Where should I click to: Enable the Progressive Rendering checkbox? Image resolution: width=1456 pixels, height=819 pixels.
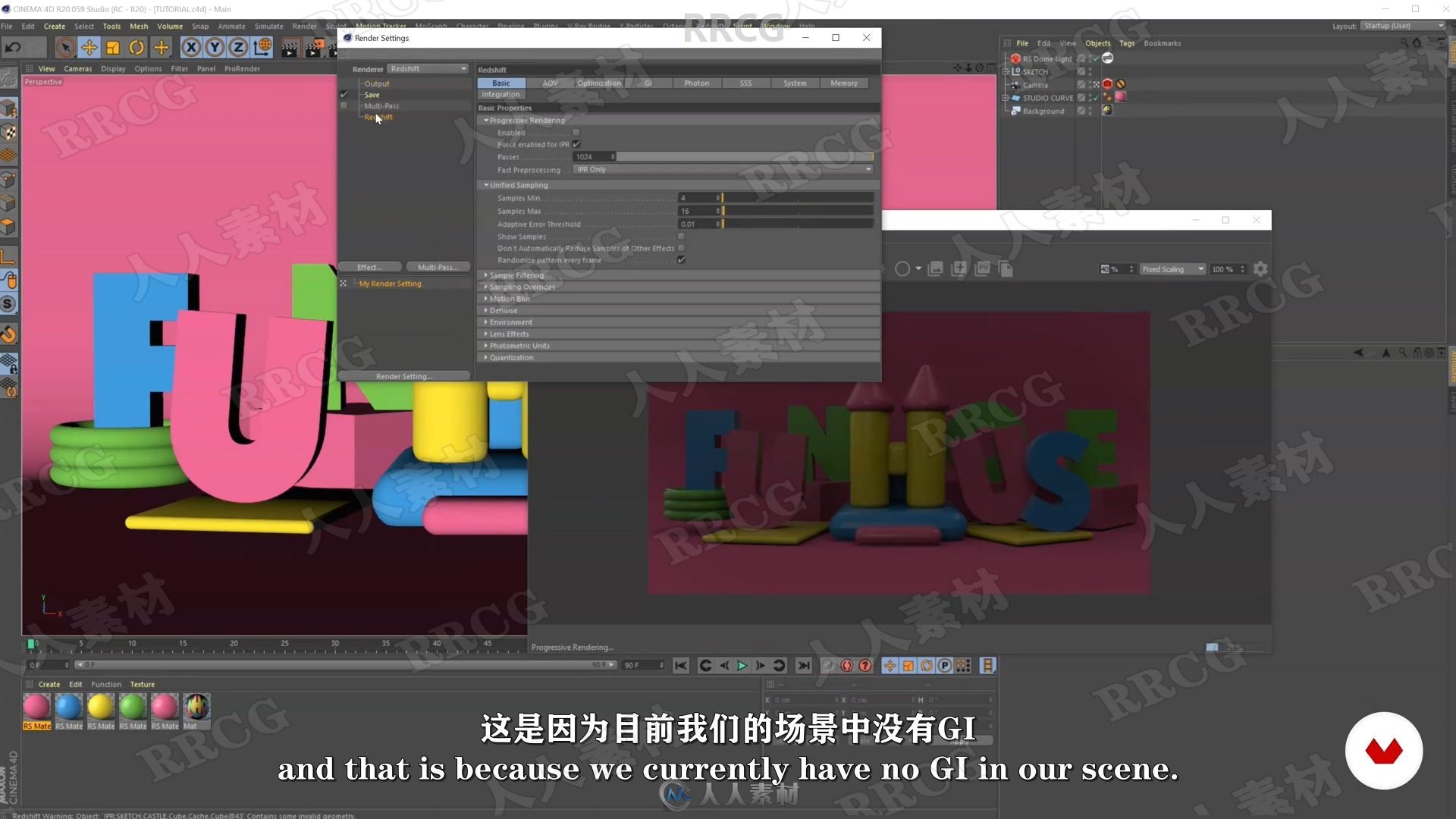point(576,133)
